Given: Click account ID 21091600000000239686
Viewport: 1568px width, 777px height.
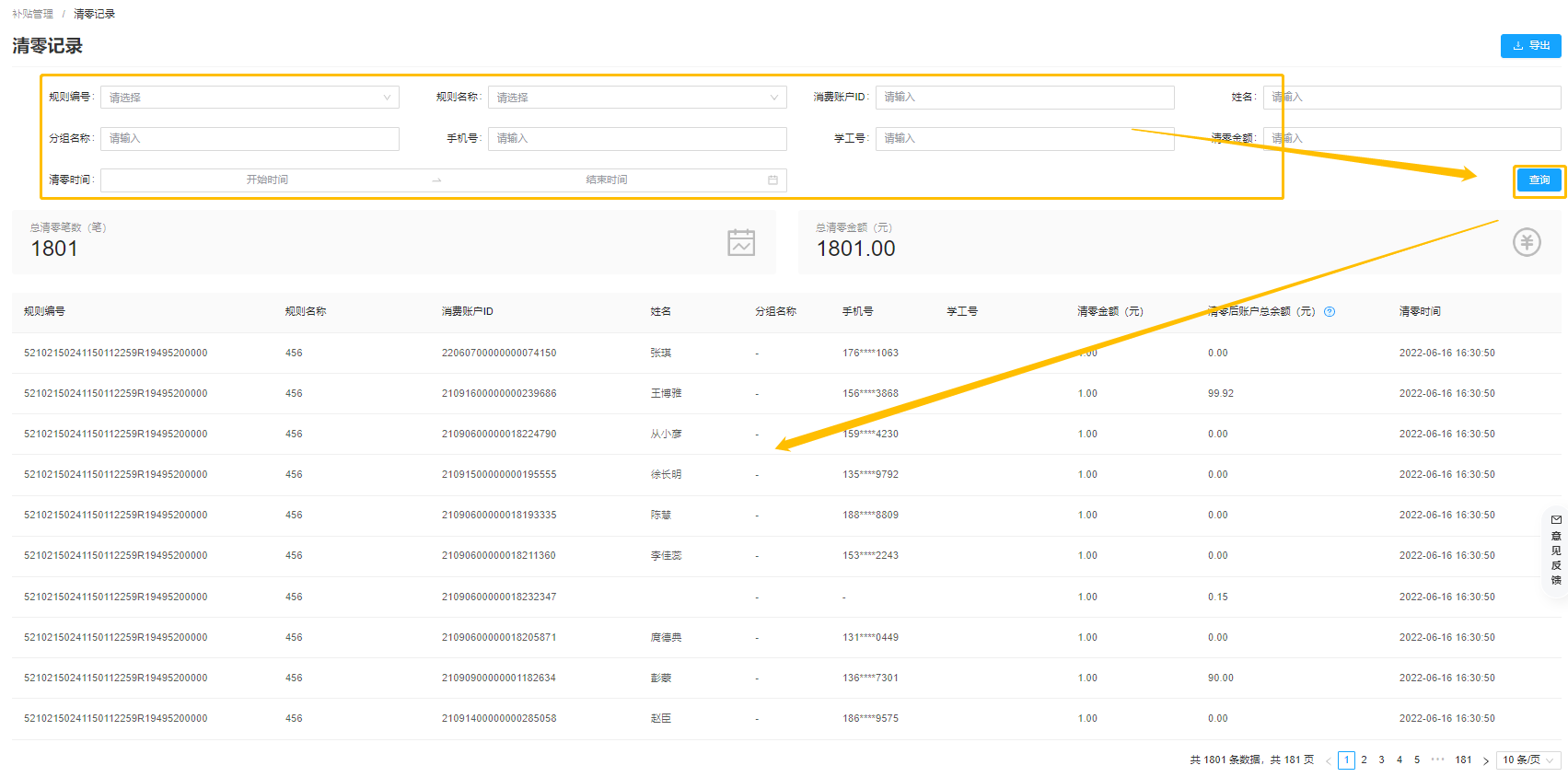Looking at the screenshot, I should (499, 394).
